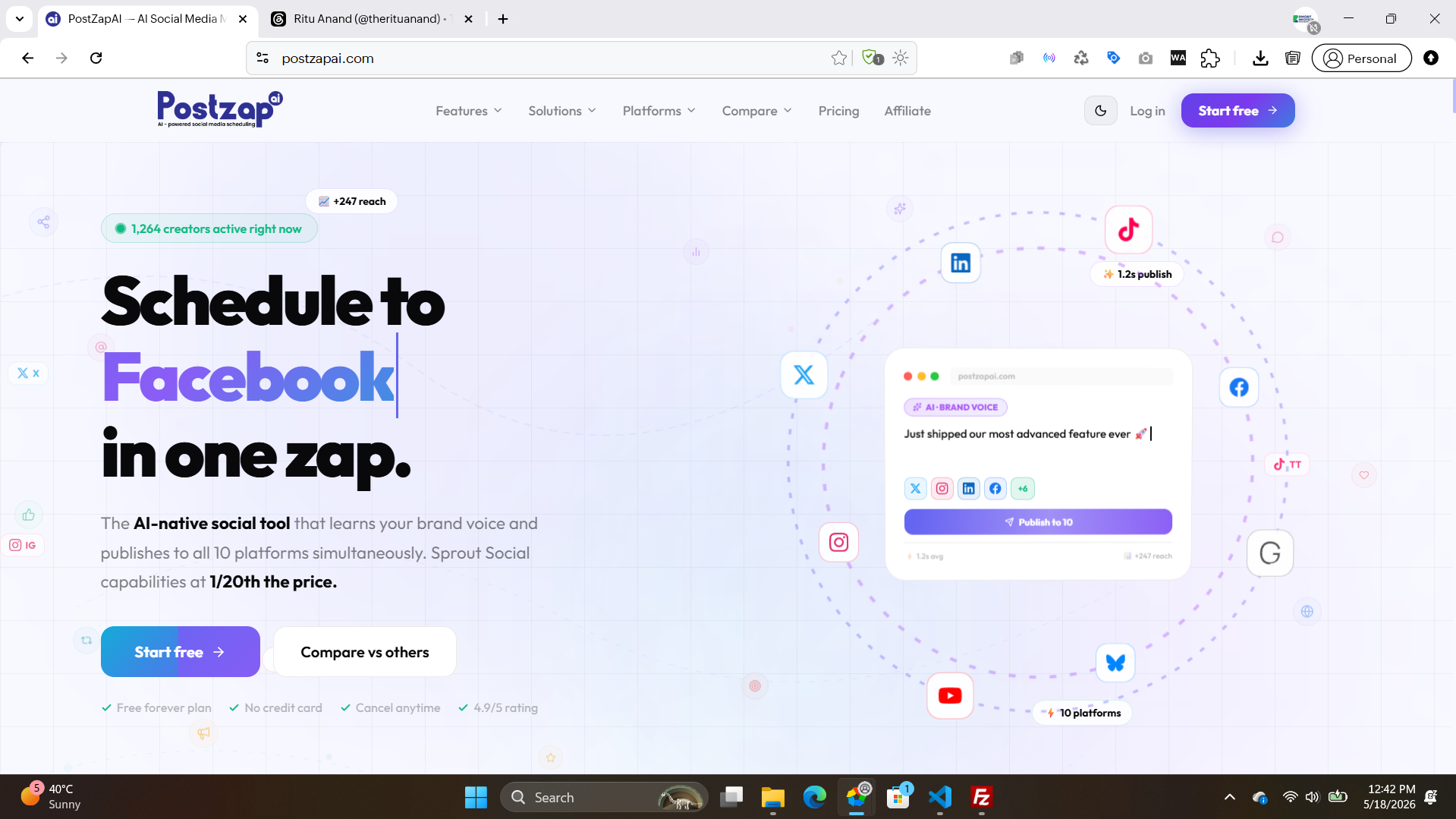Bookmark this page with the star icon
This screenshot has width=1456, height=819.
point(839,58)
